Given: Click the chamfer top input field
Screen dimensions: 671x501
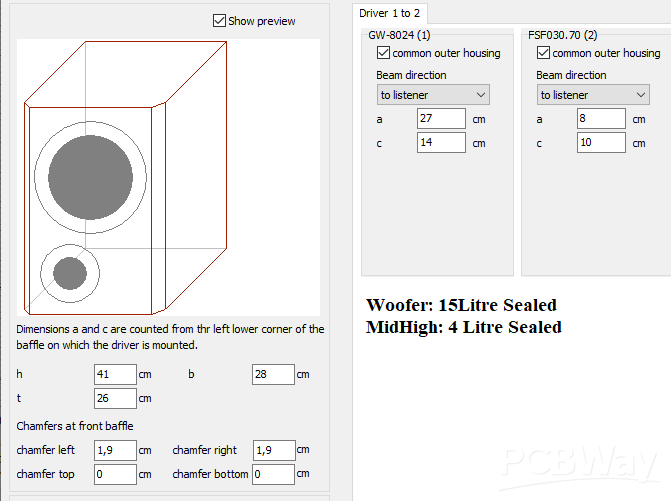Looking at the screenshot, I should (115, 474).
